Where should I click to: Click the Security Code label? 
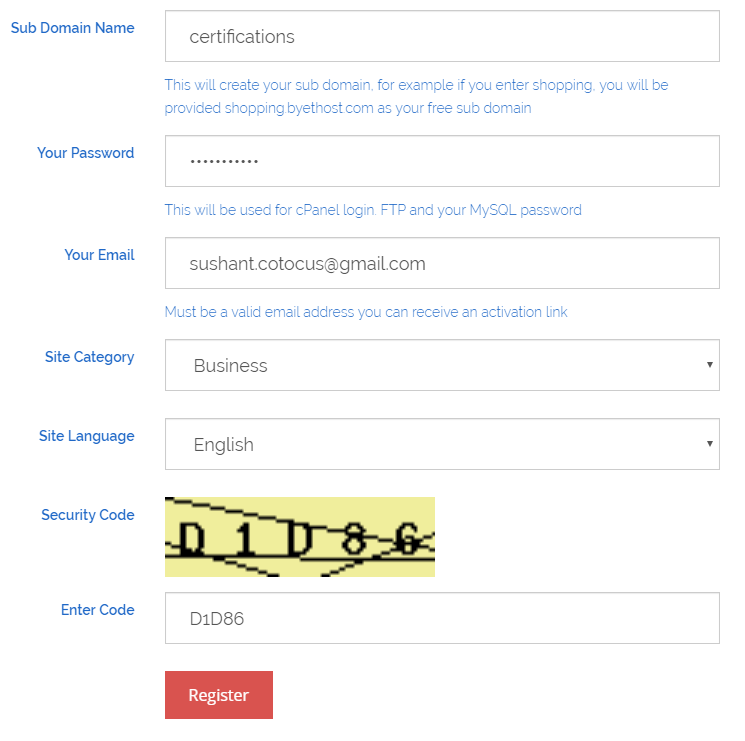[87, 515]
